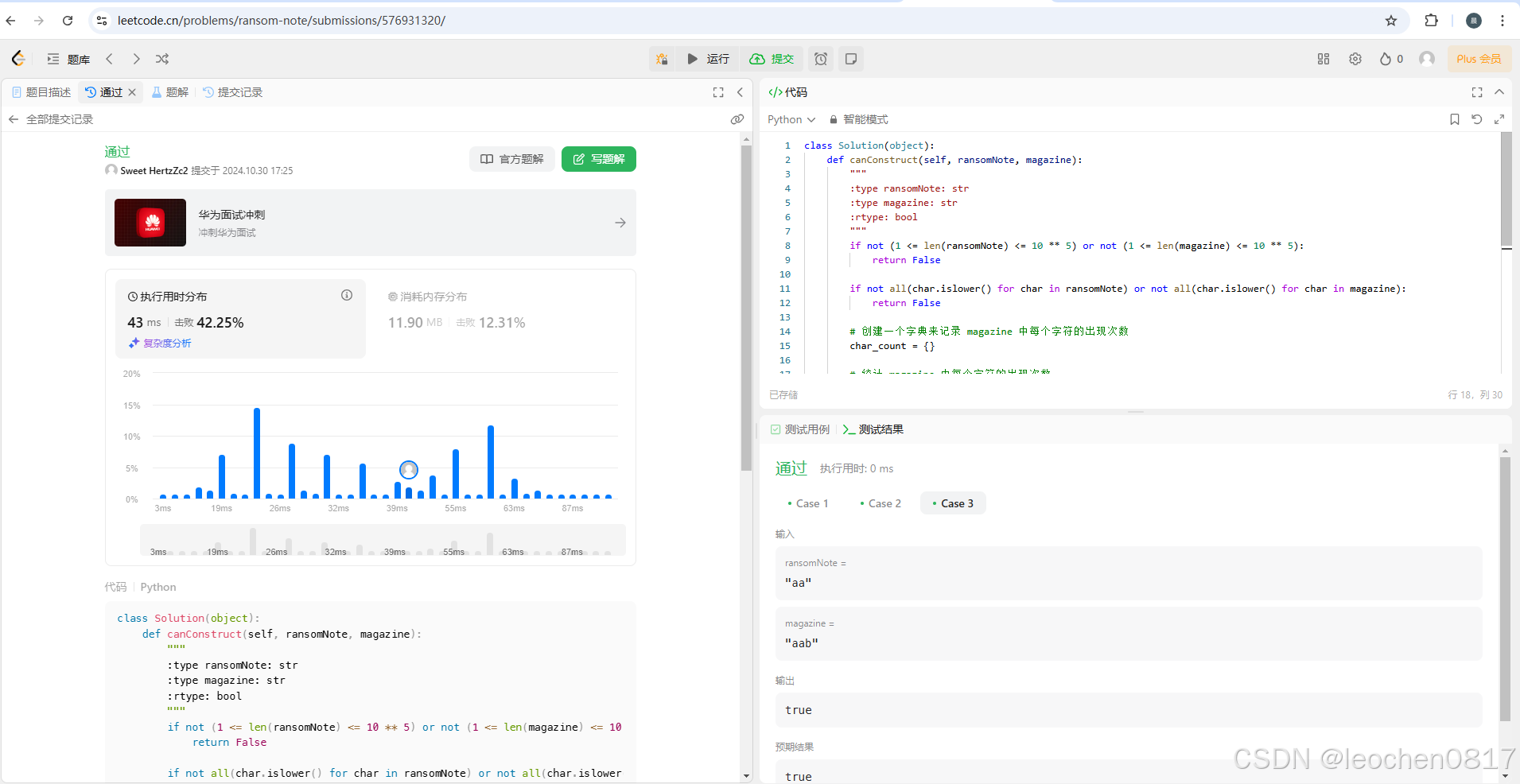
Task: Click tallest bar in runtime distribution chart
Action: pos(257,453)
